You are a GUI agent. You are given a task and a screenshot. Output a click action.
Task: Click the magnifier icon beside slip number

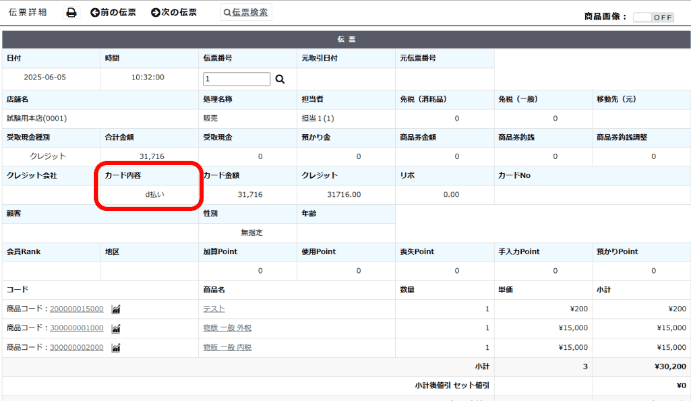click(280, 78)
